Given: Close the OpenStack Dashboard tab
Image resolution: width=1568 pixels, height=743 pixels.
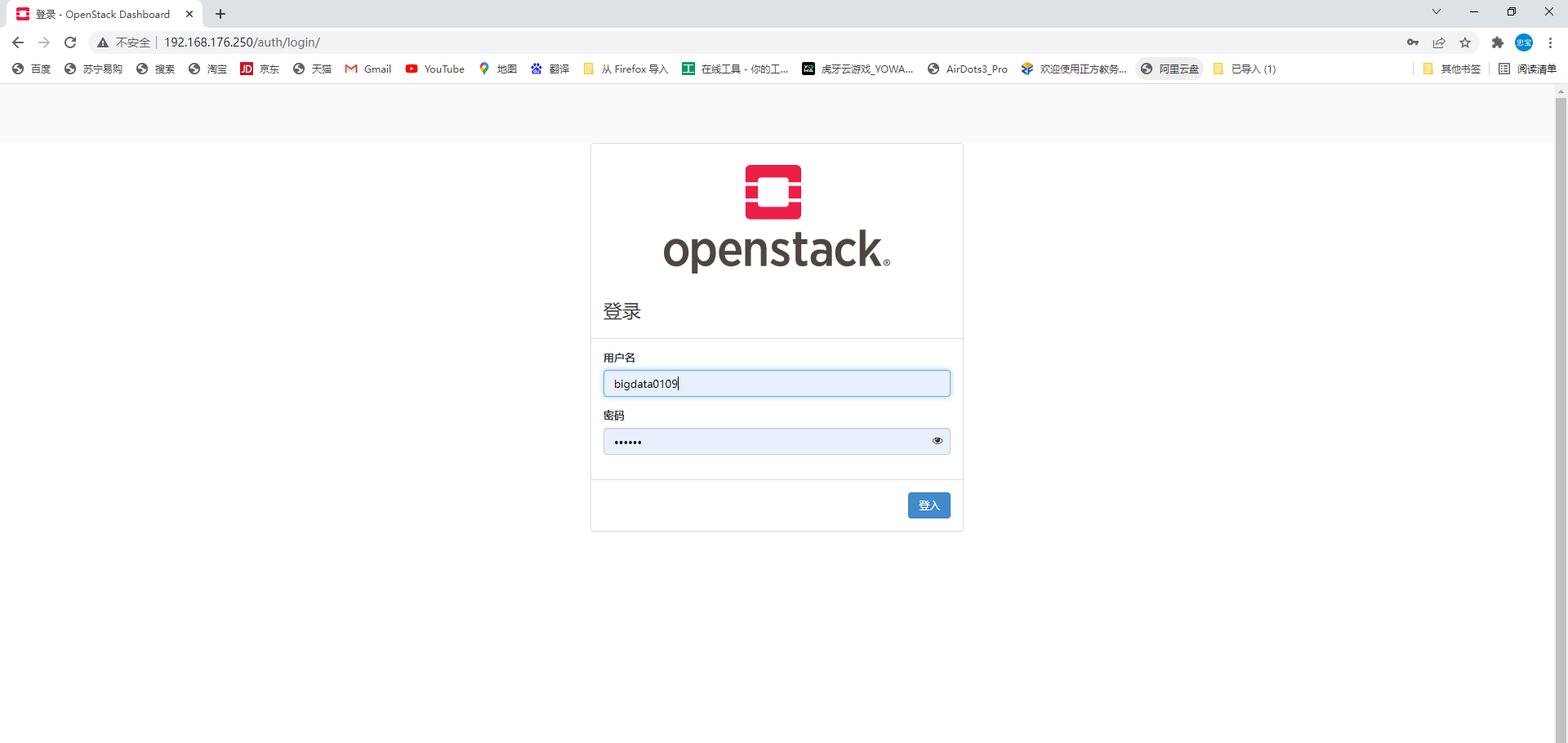Looking at the screenshot, I should 189,14.
